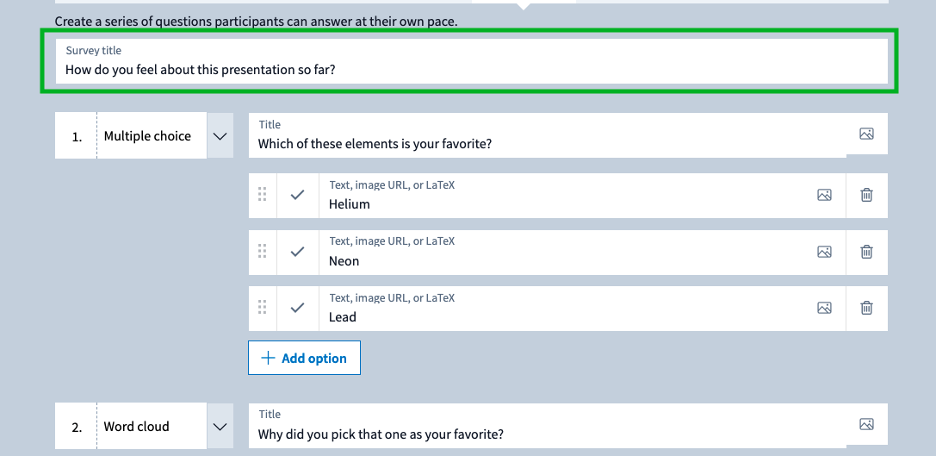
Task: Toggle Helium as correct answer checkmark
Action: 297,195
